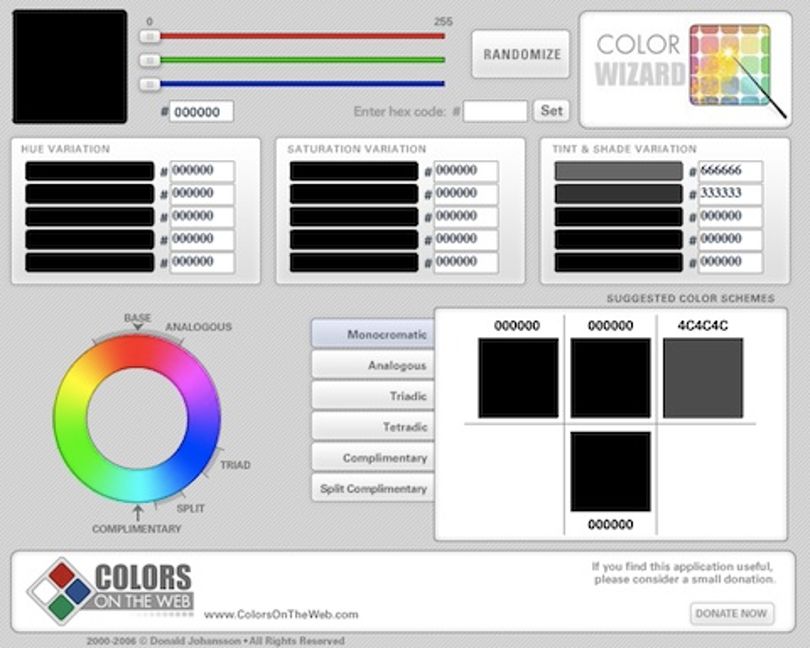Switch to the Analogous scheme tab
Screen dimensions: 810x648
pyautogui.click(x=372, y=365)
